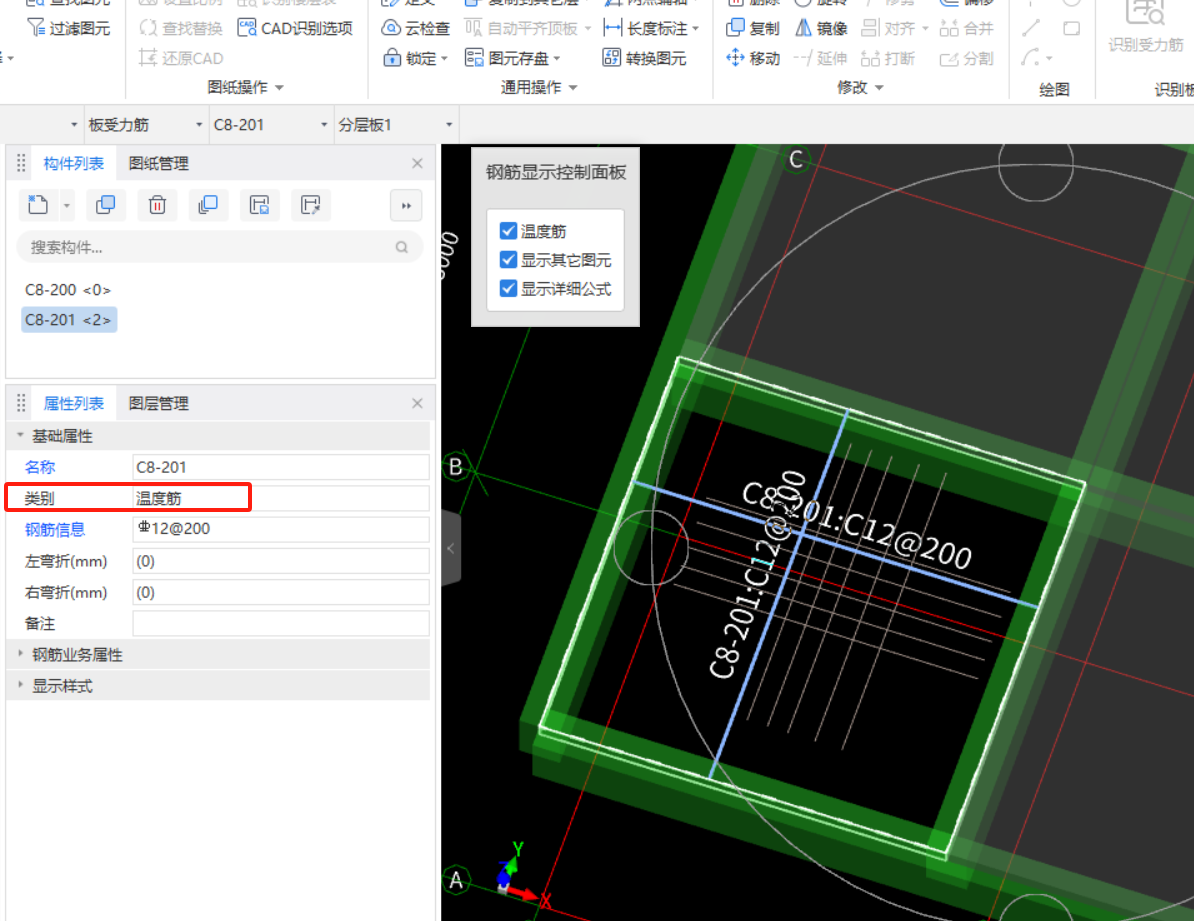Screen dimensions: 1194x921
Task: Close the 构件列表 panel
Action: pos(417,163)
